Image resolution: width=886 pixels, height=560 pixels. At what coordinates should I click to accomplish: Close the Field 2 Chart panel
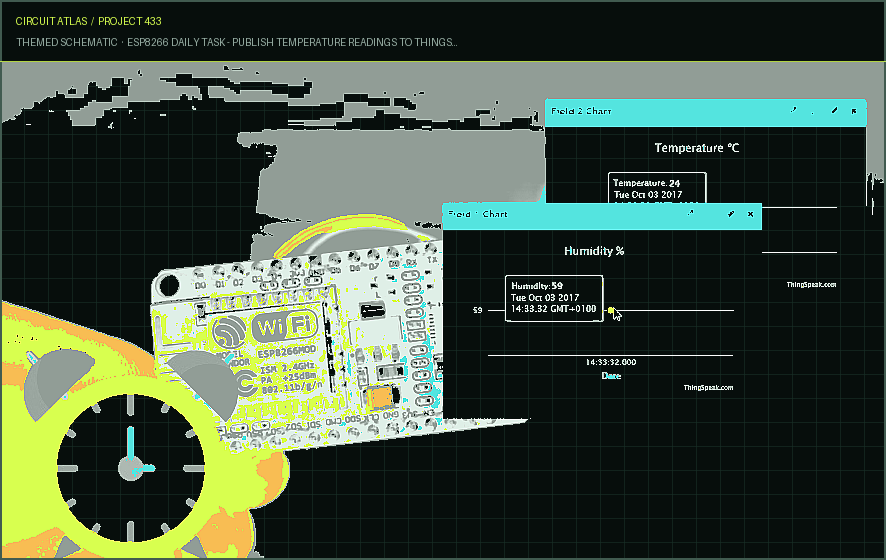pyautogui.click(x=854, y=111)
